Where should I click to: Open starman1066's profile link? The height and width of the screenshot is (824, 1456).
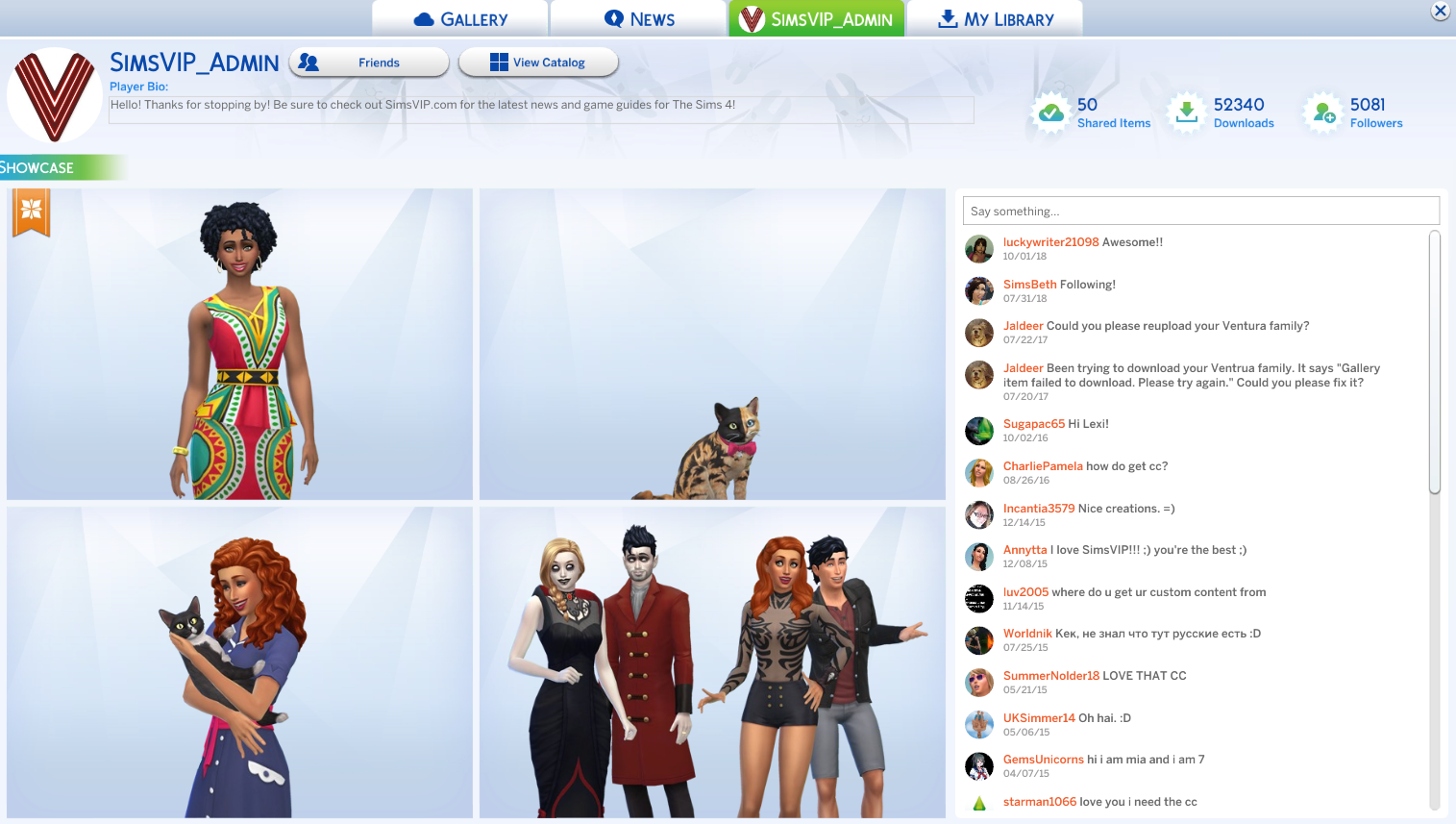(1040, 802)
